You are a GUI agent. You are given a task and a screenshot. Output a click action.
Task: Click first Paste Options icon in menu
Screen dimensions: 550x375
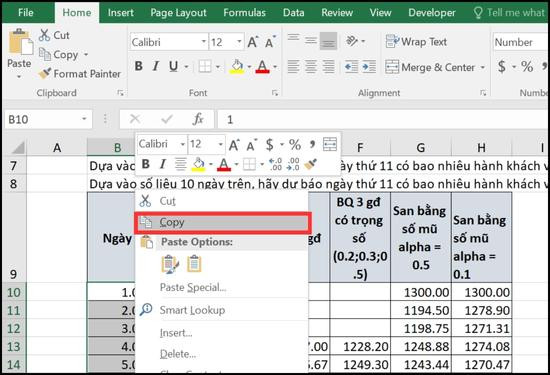pyautogui.click(x=170, y=264)
